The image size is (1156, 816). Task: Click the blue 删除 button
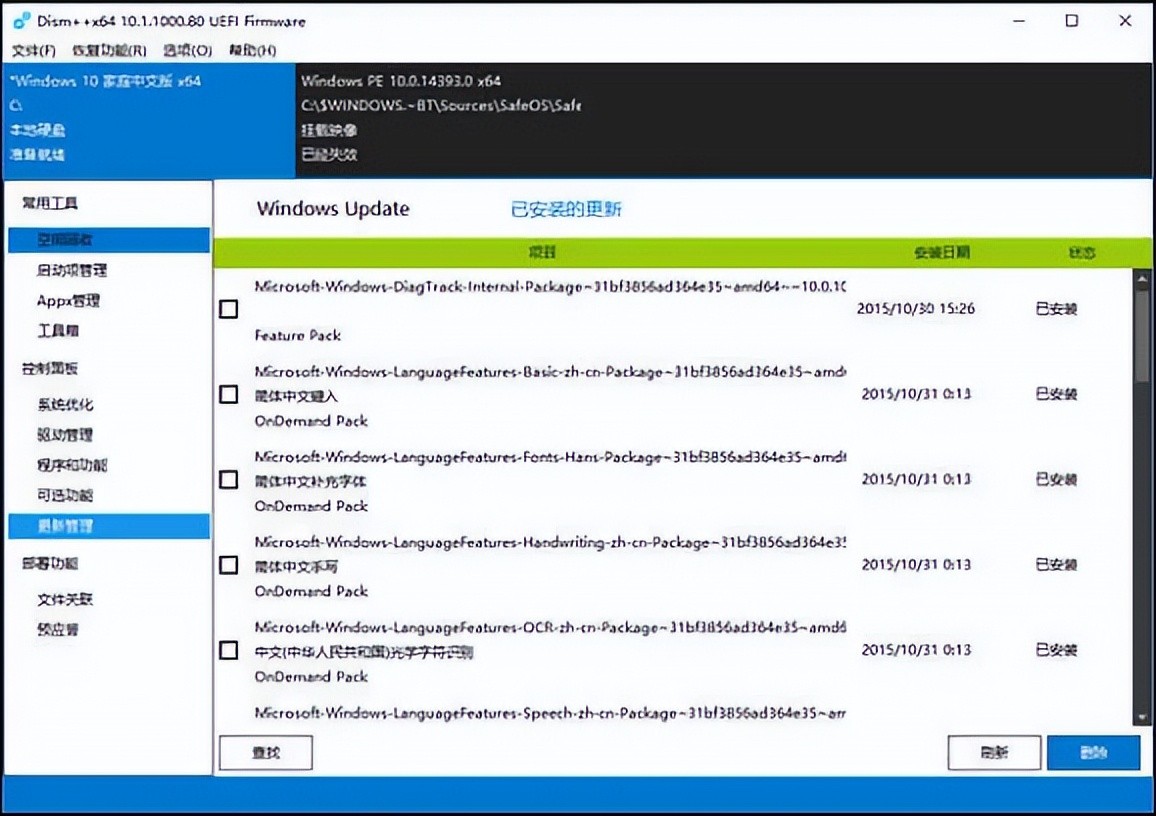pyautogui.click(x=1093, y=753)
